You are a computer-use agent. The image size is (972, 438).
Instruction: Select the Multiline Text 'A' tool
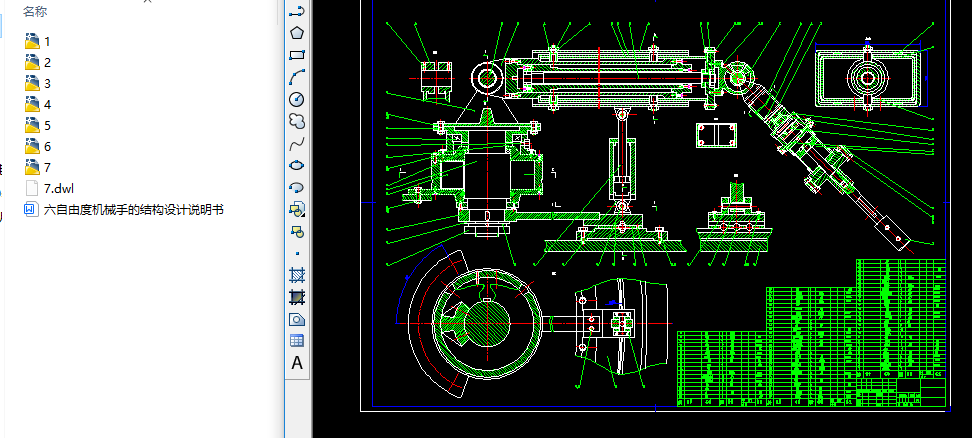[x=297, y=364]
